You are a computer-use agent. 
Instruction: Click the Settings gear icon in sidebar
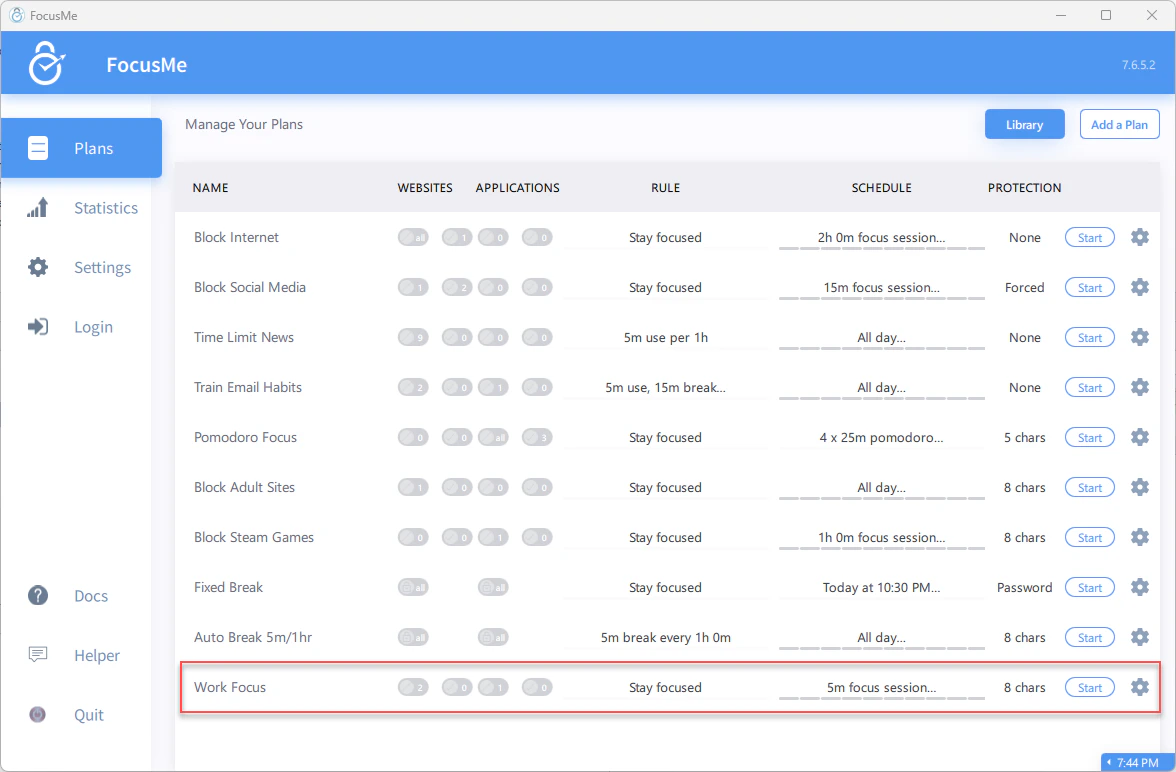point(38,267)
